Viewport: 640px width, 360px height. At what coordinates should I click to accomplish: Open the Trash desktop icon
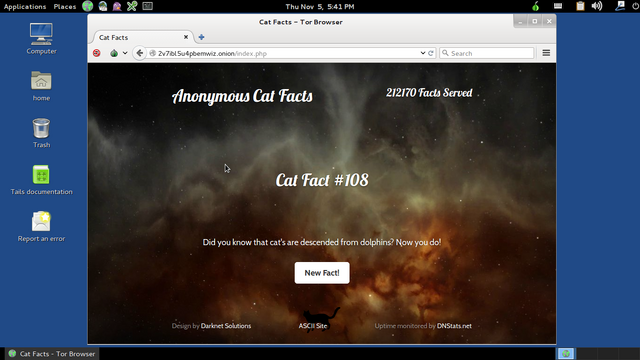[41, 133]
